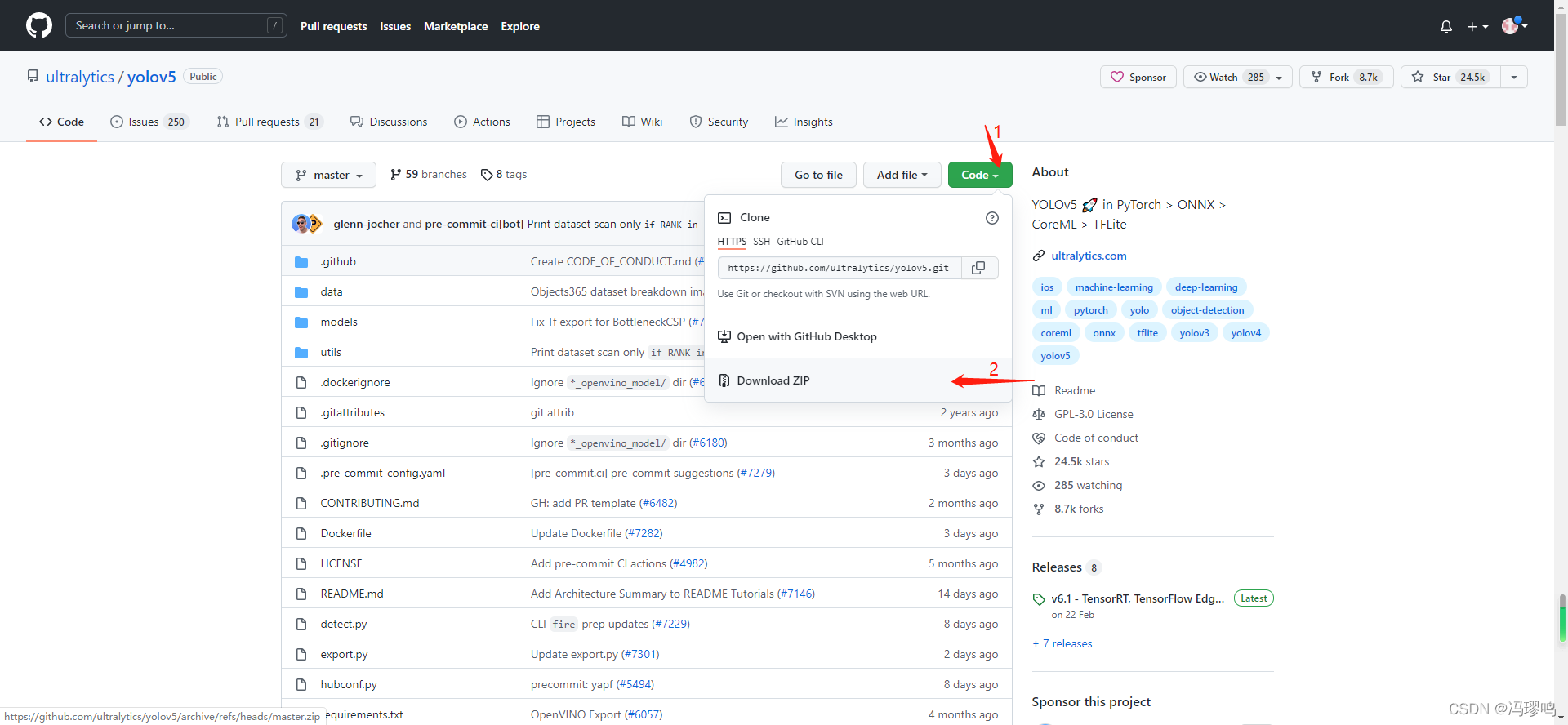Expand the Add file dropdown

[x=902, y=175]
